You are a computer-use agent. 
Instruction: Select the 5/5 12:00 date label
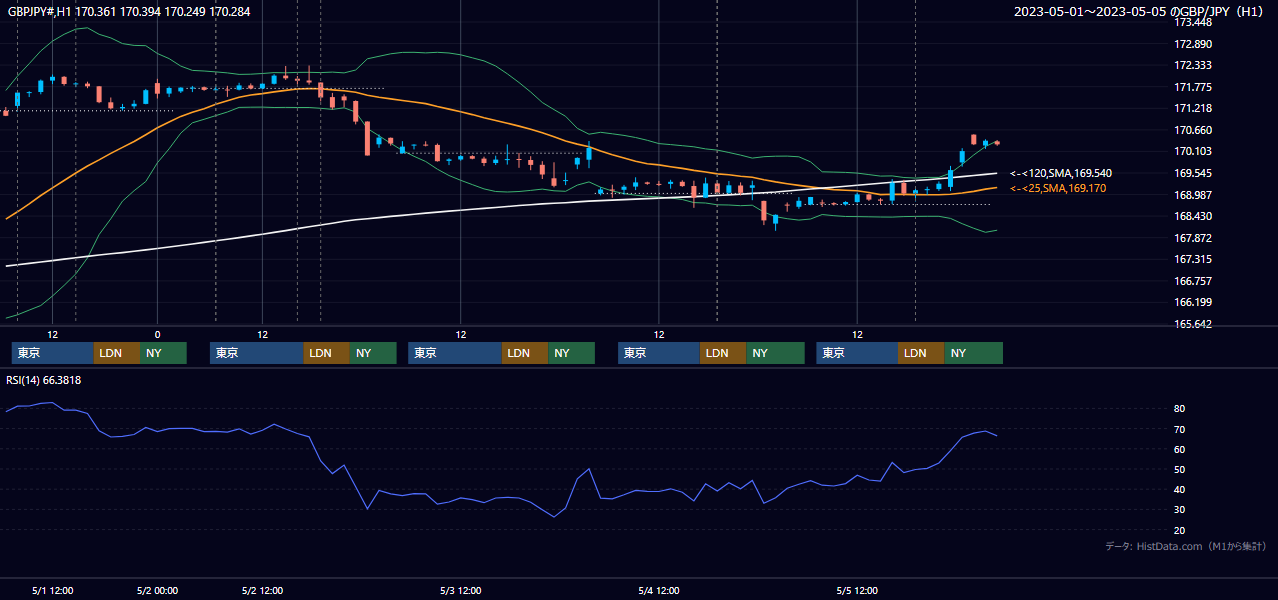pyautogui.click(x=857, y=590)
